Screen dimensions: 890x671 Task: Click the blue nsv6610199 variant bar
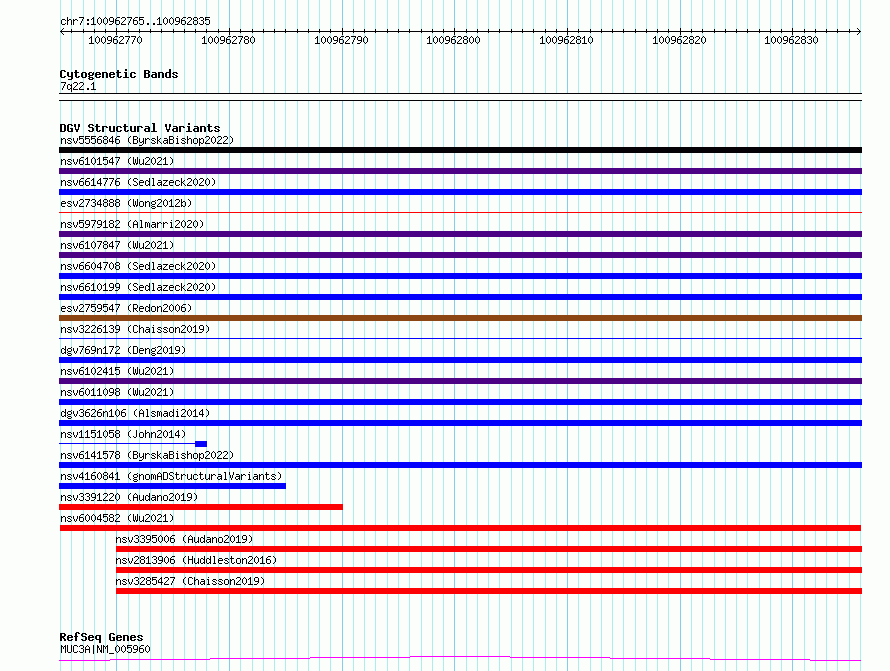pos(460,297)
